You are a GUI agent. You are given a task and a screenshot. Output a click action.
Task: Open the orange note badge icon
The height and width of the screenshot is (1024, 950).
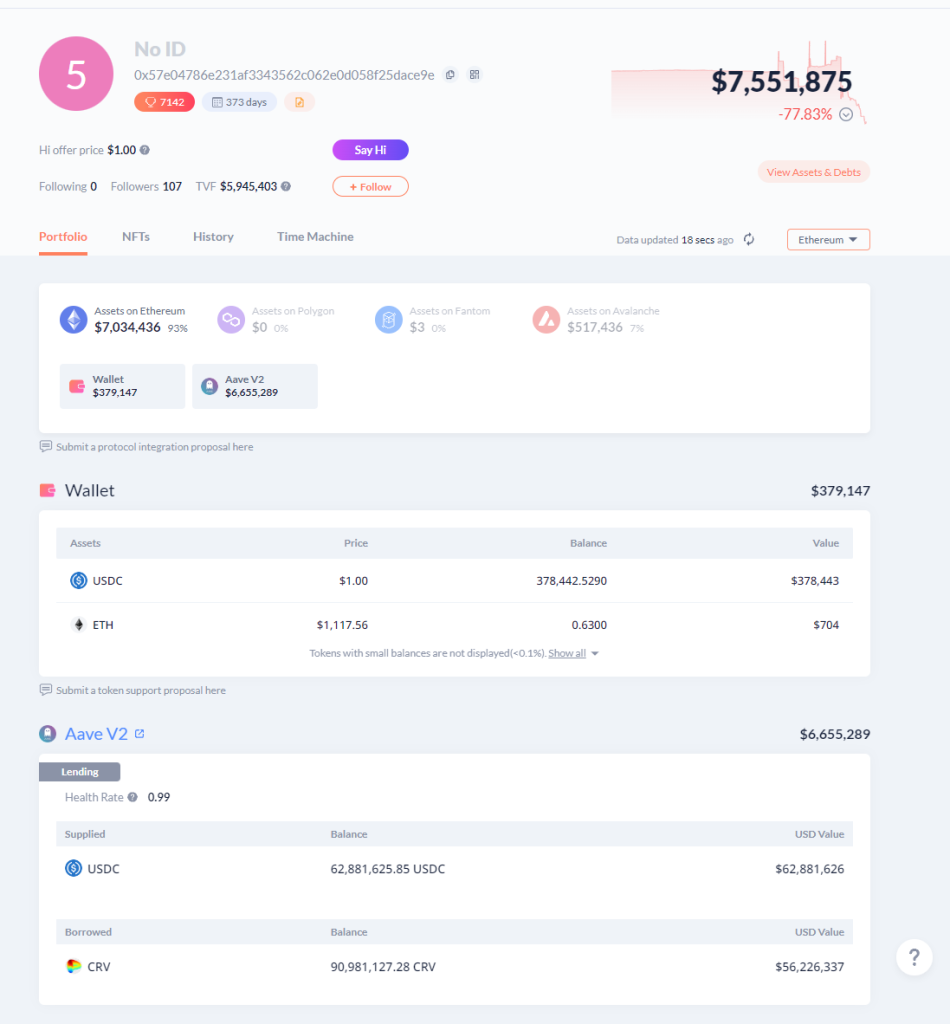(x=299, y=102)
